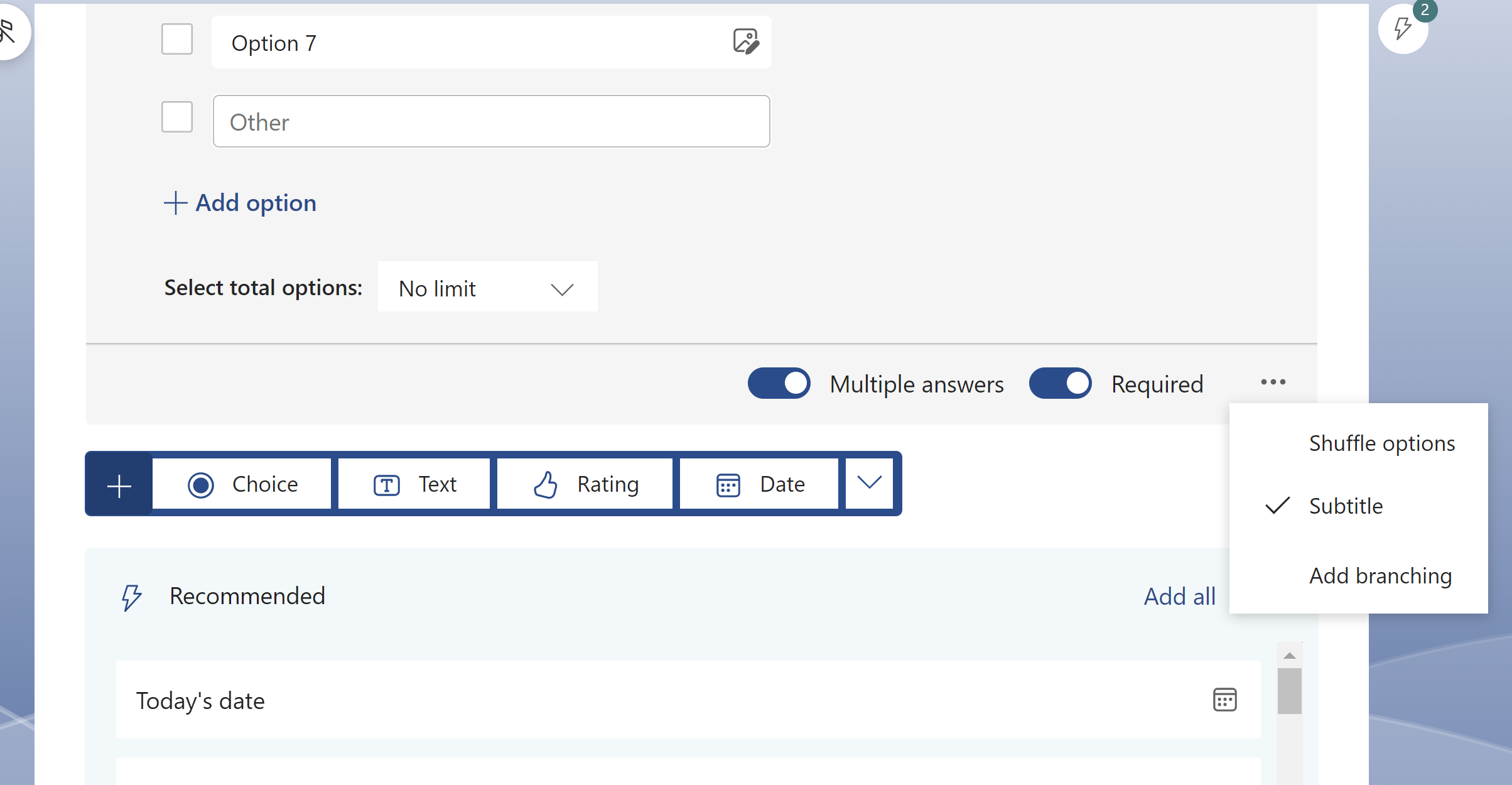The width and height of the screenshot is (1512, 785).
Task: Tick the Other option checkbox
Action: pyautogui.click(x=177, y=117)
